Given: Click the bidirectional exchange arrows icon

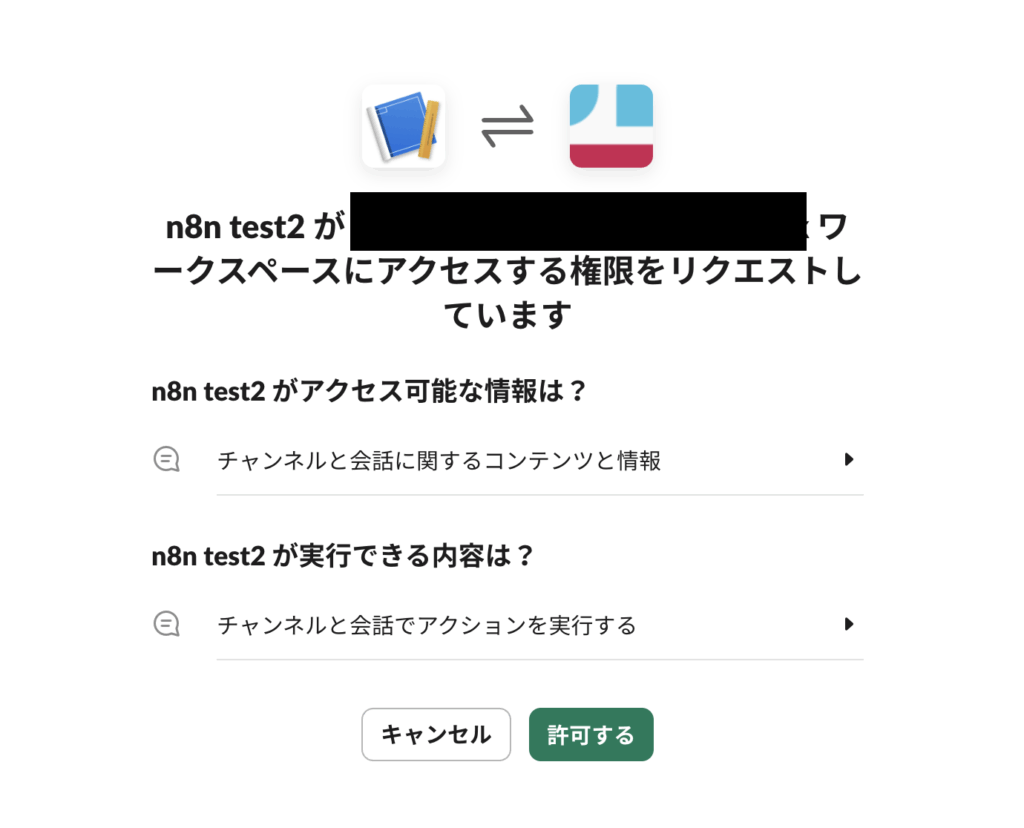Looking at the screenshot, I should 507,126.
